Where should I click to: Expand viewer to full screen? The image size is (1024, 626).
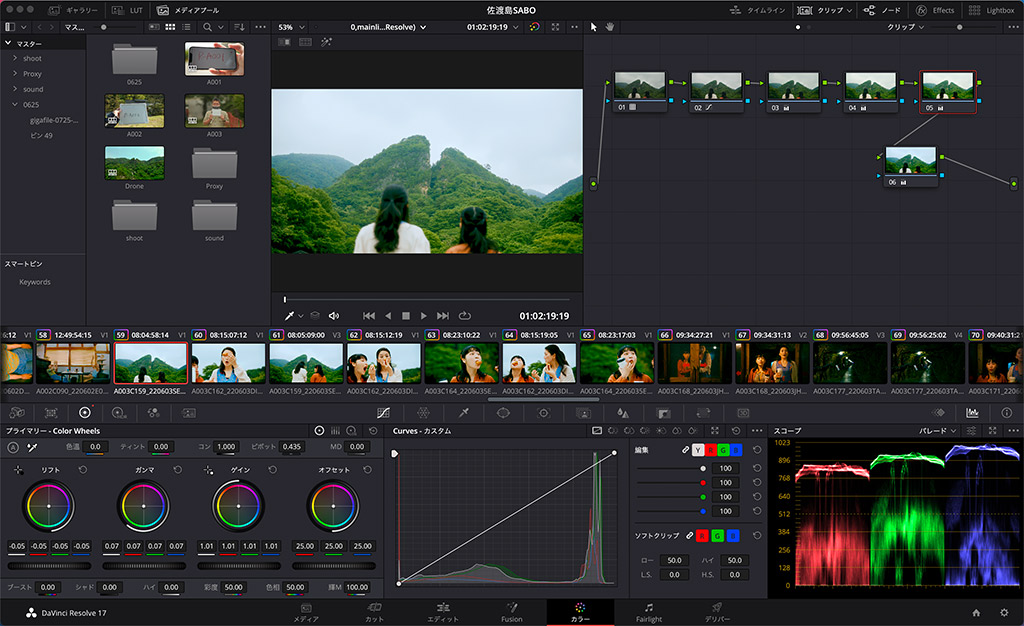pyautogui.click(x=555, y=27)
